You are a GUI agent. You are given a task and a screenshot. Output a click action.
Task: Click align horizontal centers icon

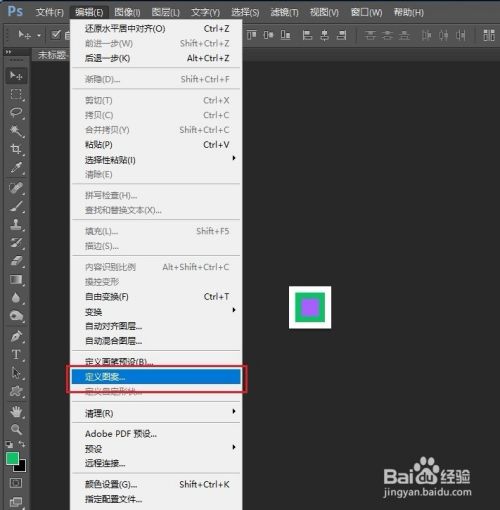click(324, 35)
